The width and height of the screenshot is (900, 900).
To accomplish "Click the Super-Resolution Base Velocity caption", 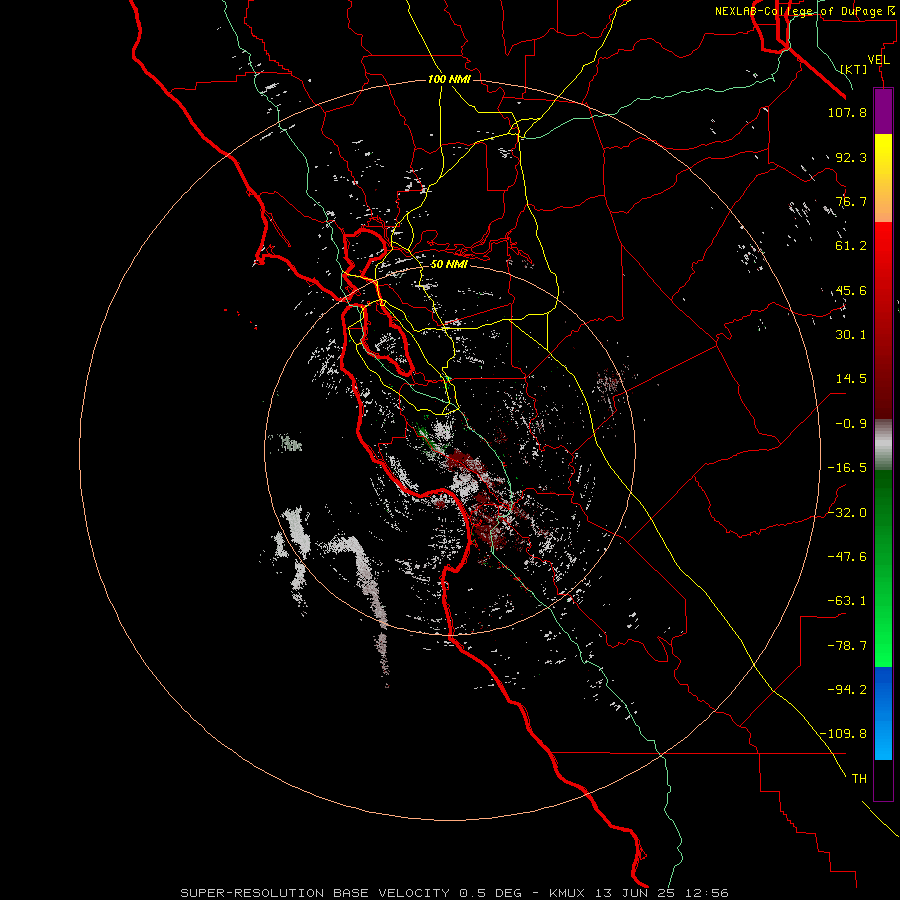I will pyautogui.click(x=454, y=893).
